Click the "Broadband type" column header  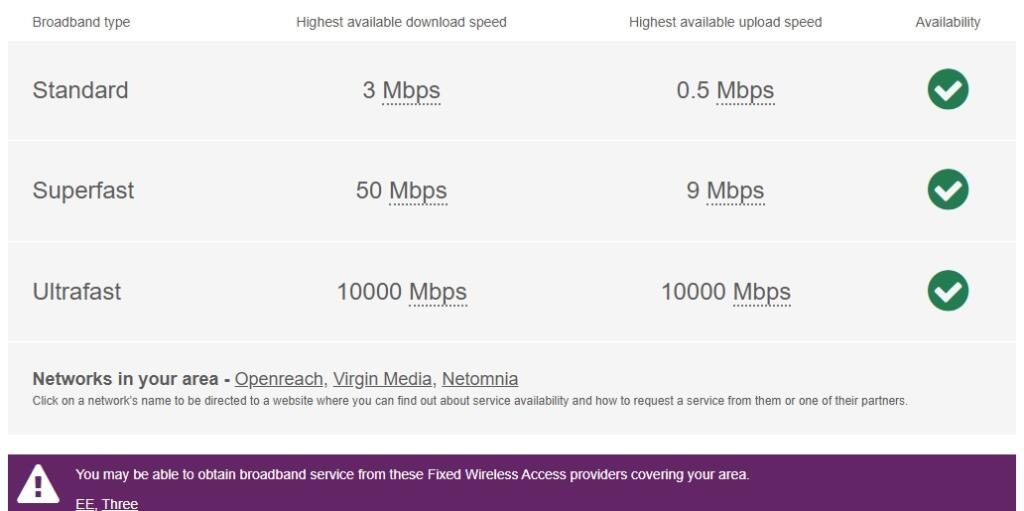pos(81,22)
